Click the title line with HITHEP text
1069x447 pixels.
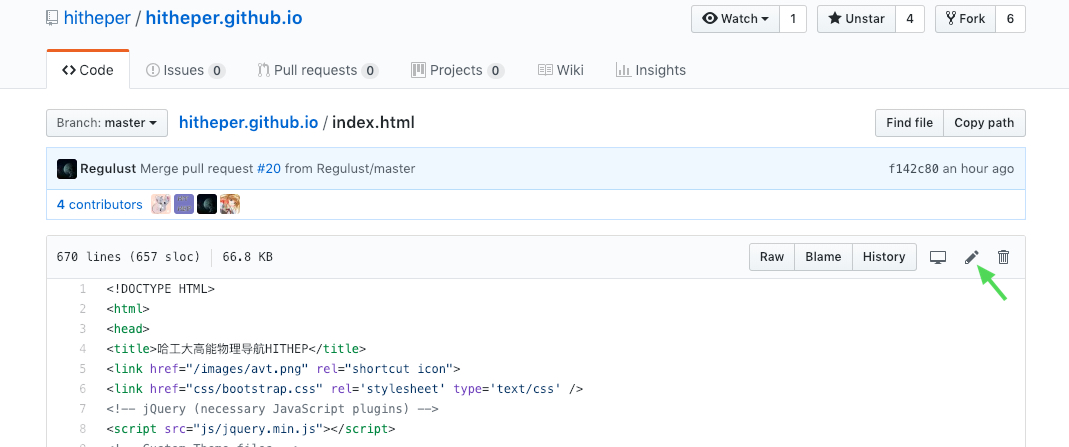point(236,349)
